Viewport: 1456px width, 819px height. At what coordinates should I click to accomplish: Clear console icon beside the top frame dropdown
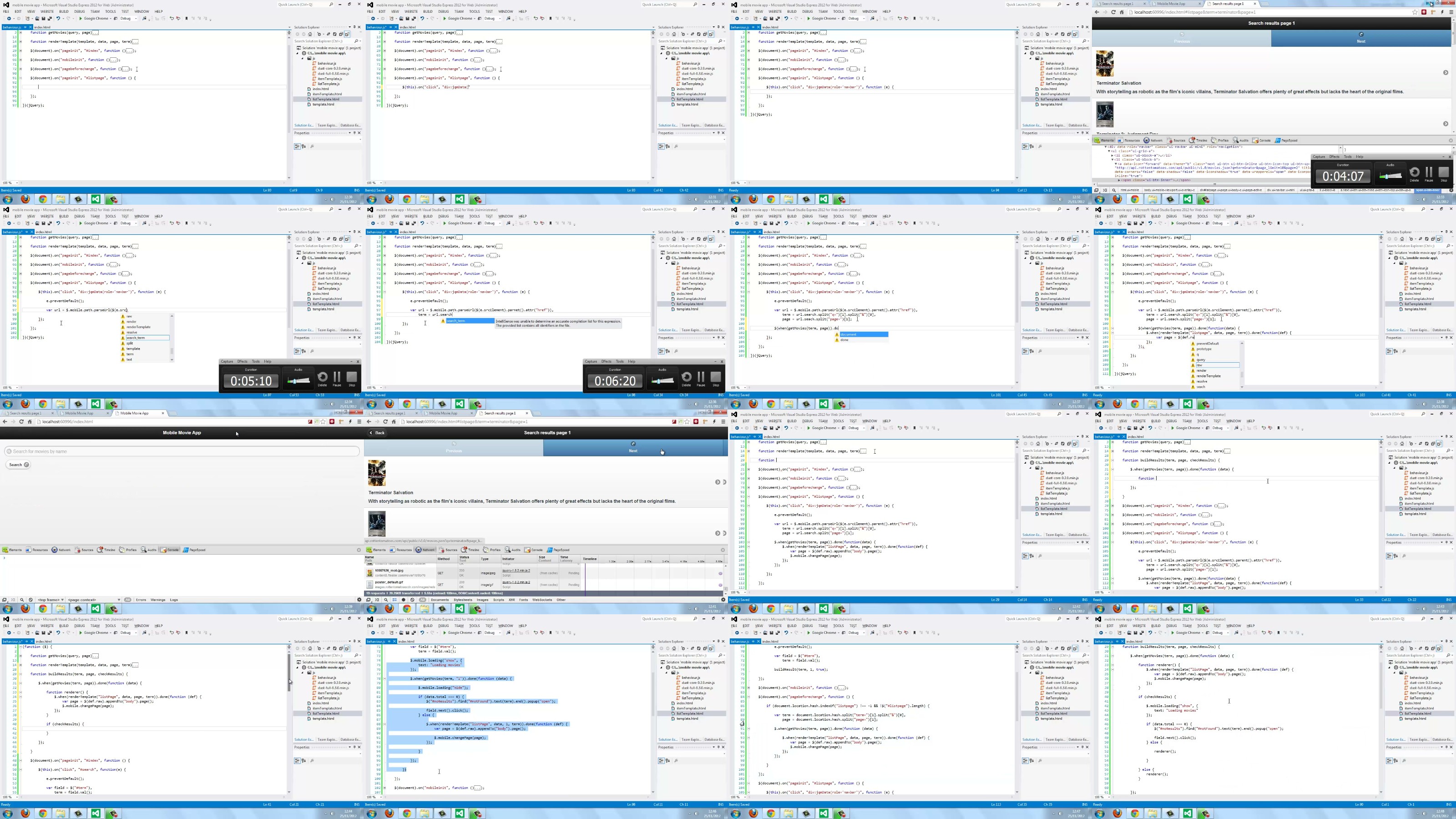click(30, 600)
